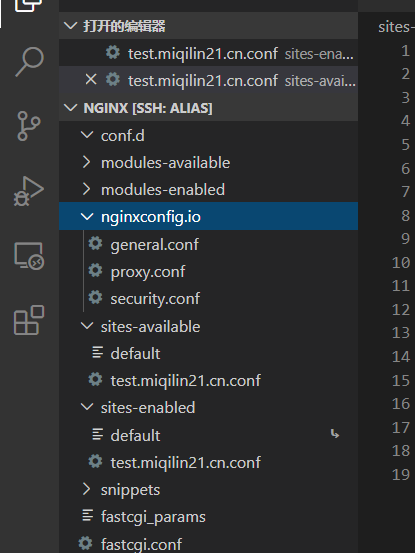Open test.miqilin21.cn.conf under sites-enabled
This screenshot has width=415, height=553.
pyautogui.click(x=208, y=462)
